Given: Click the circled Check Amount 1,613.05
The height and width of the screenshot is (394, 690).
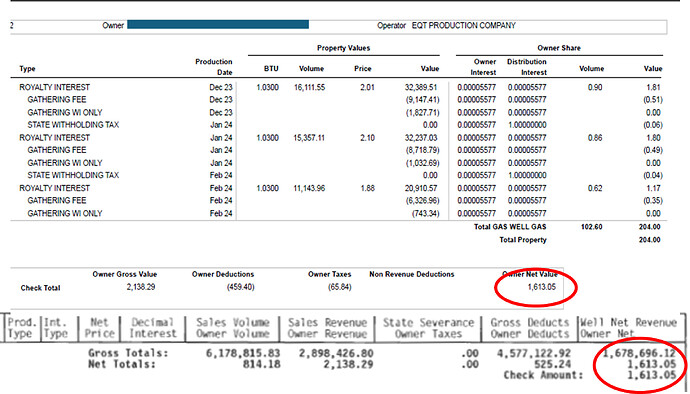Looking at the screenshot, I should coord(651,375).
